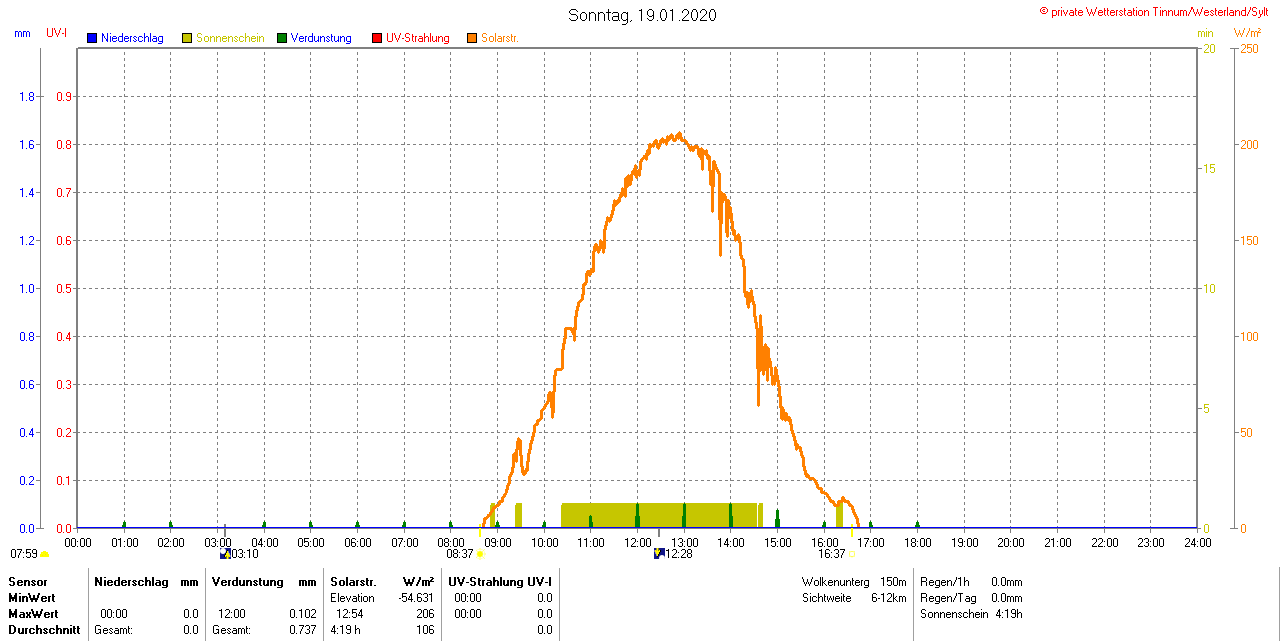Click the W/m² axis unit label
1280x641 pixels.
(x=1247, y=33)
